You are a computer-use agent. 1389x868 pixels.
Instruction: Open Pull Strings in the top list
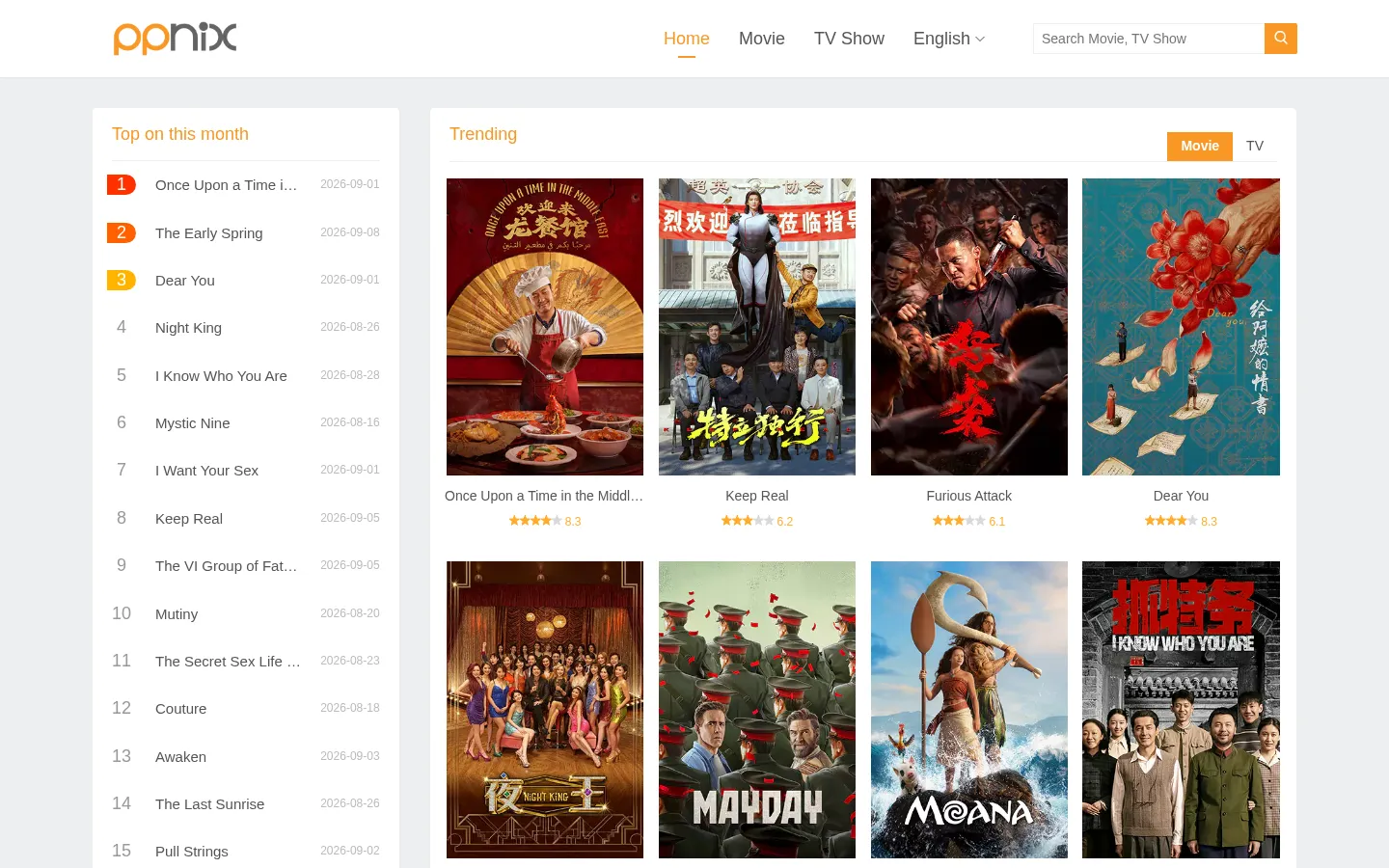192,851
